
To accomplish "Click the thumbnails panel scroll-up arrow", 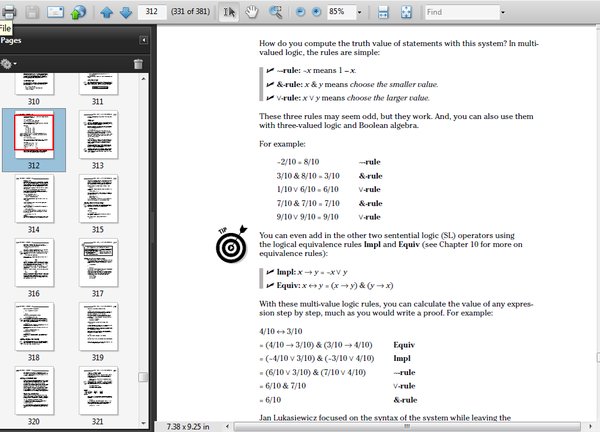I will tap(143, 78).
